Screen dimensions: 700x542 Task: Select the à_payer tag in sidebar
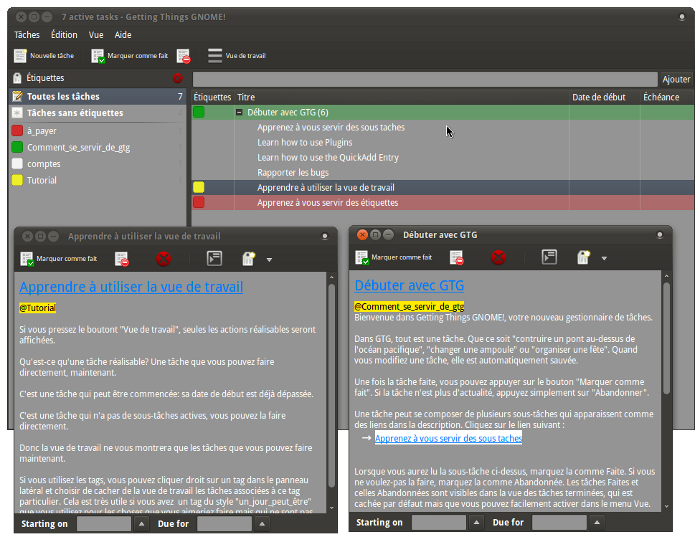(43, 131)
